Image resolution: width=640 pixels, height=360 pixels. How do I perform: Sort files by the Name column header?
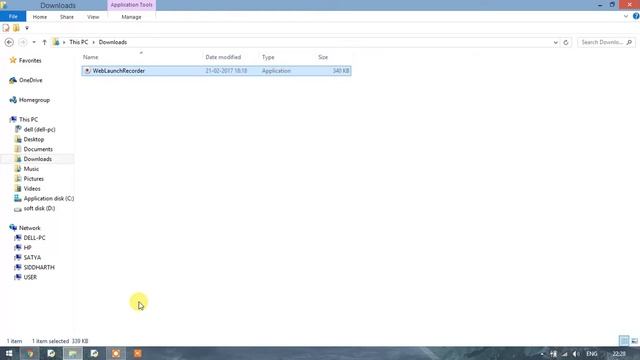point(91,57)
